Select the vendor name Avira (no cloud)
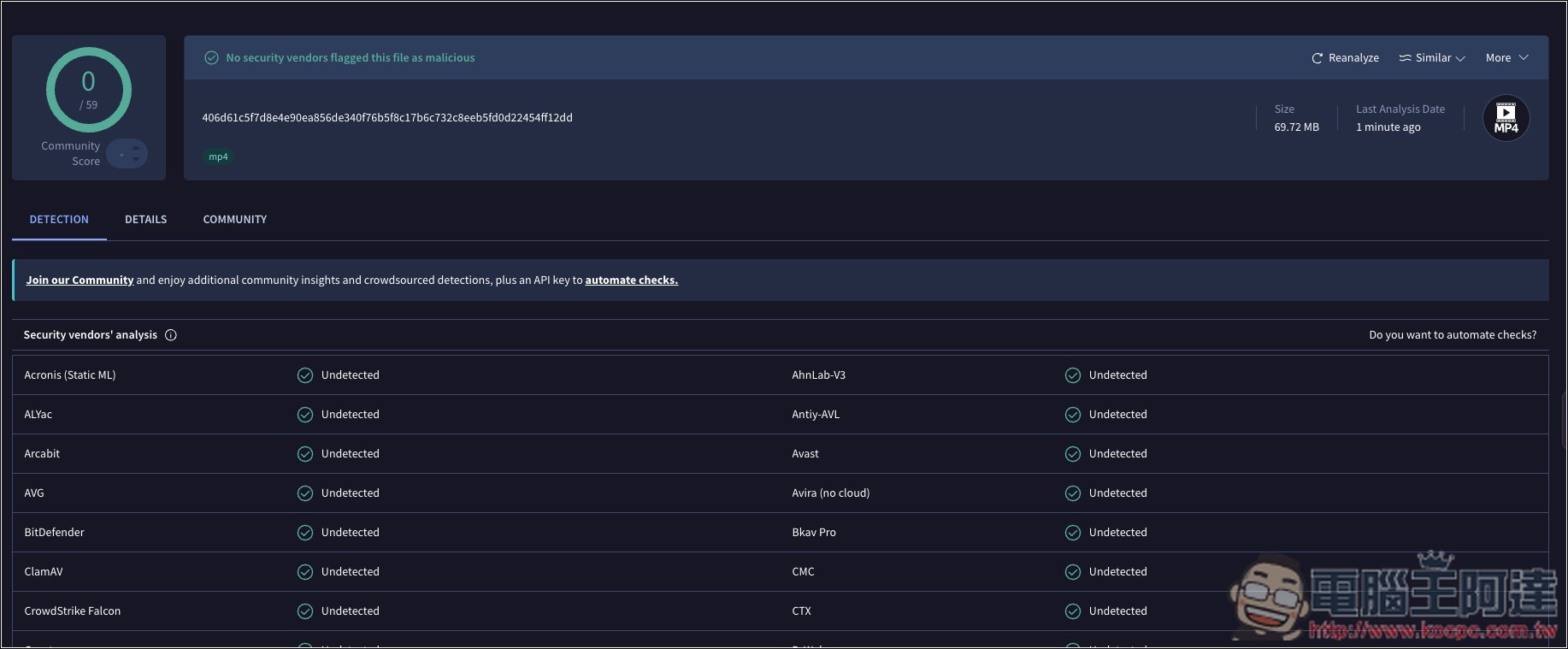Image resolution: width=1568 pixels, height=649 pixels. 831,493
